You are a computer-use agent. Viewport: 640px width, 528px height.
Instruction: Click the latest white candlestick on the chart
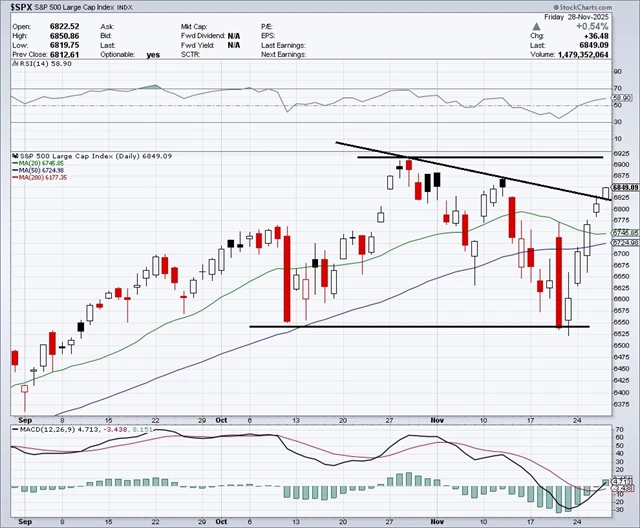606,193
